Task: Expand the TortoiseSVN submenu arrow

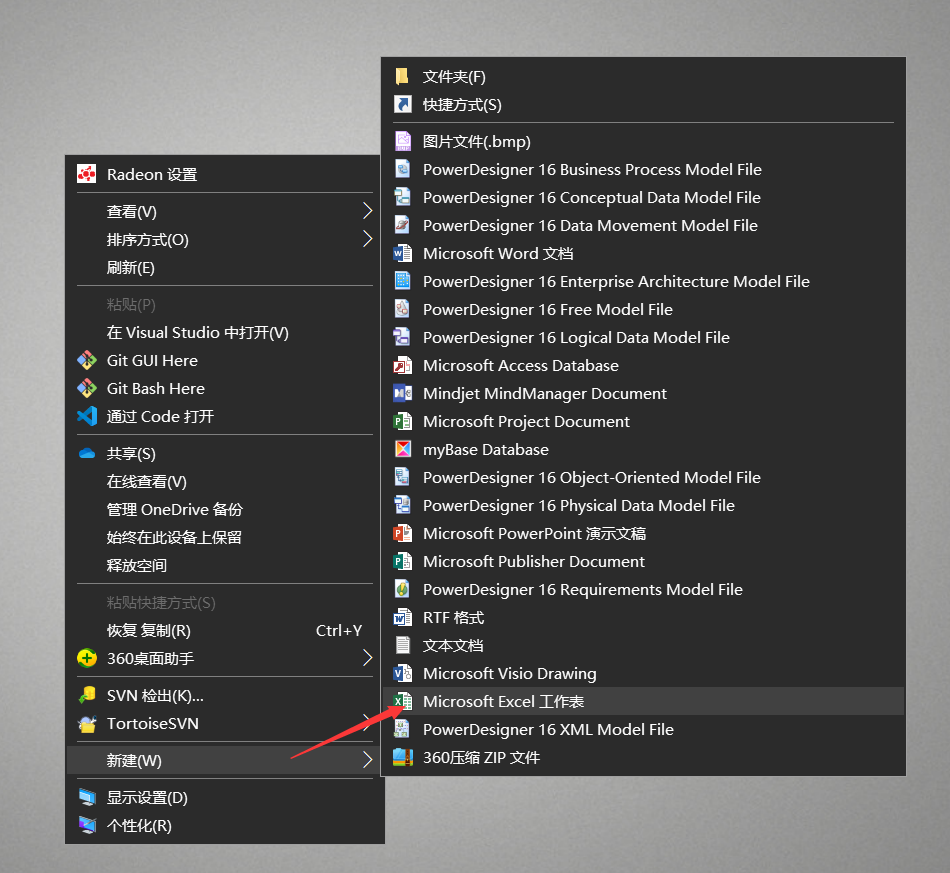Action: [x=367, y=722]
